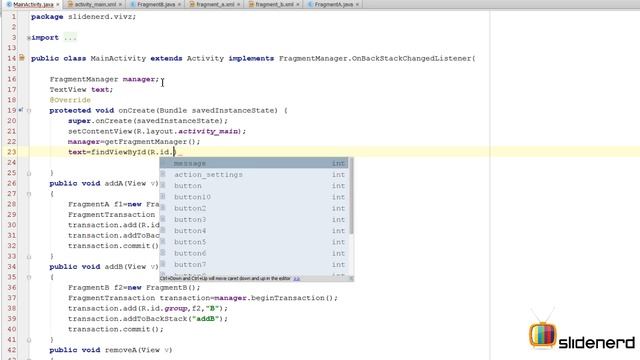Image resolution: width=640 pixels, height=360 pixels.
Task: Click line number 14 in the gutter
Action: 12,58
